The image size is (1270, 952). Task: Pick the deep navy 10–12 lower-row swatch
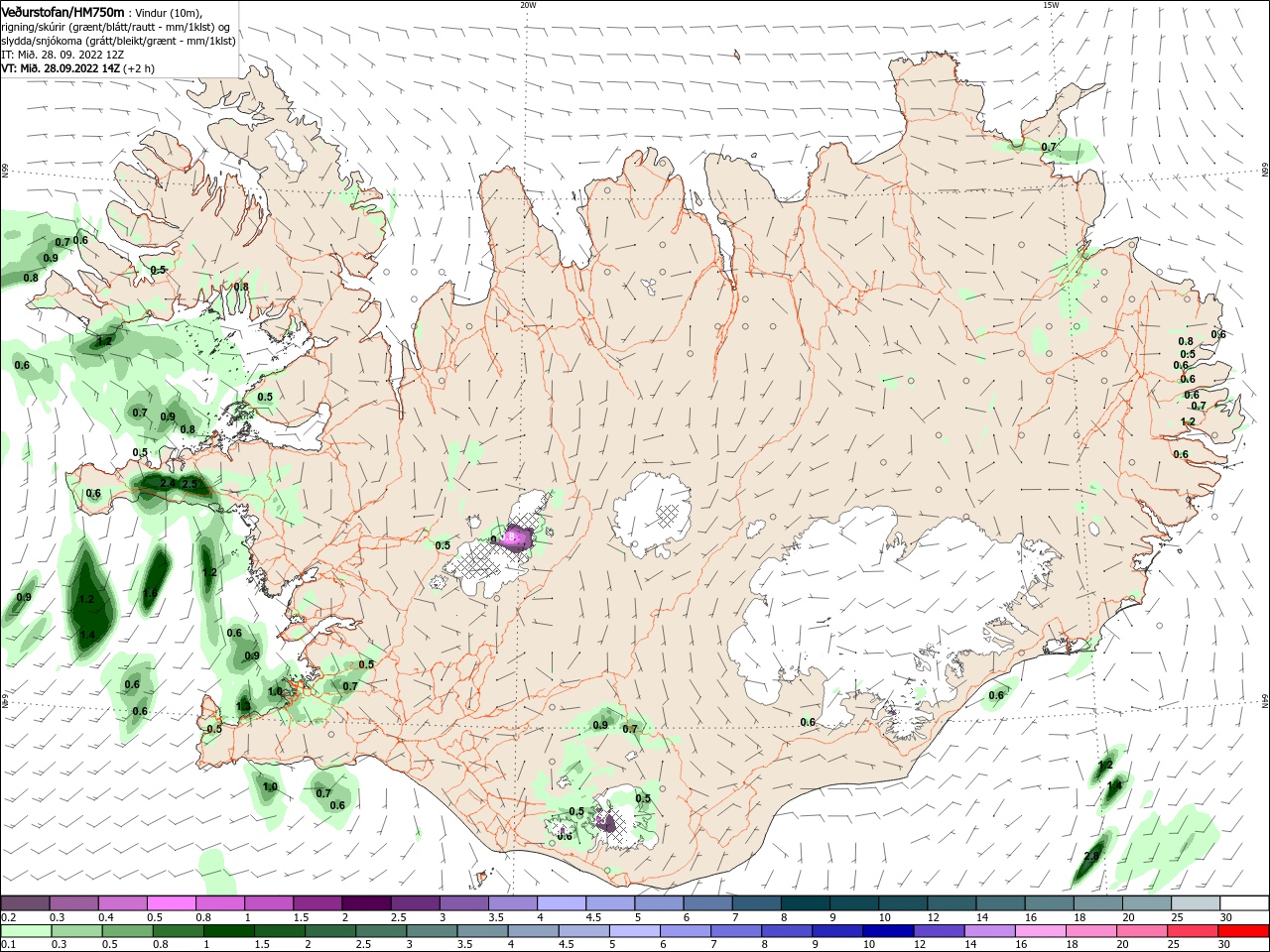(887, 931)
